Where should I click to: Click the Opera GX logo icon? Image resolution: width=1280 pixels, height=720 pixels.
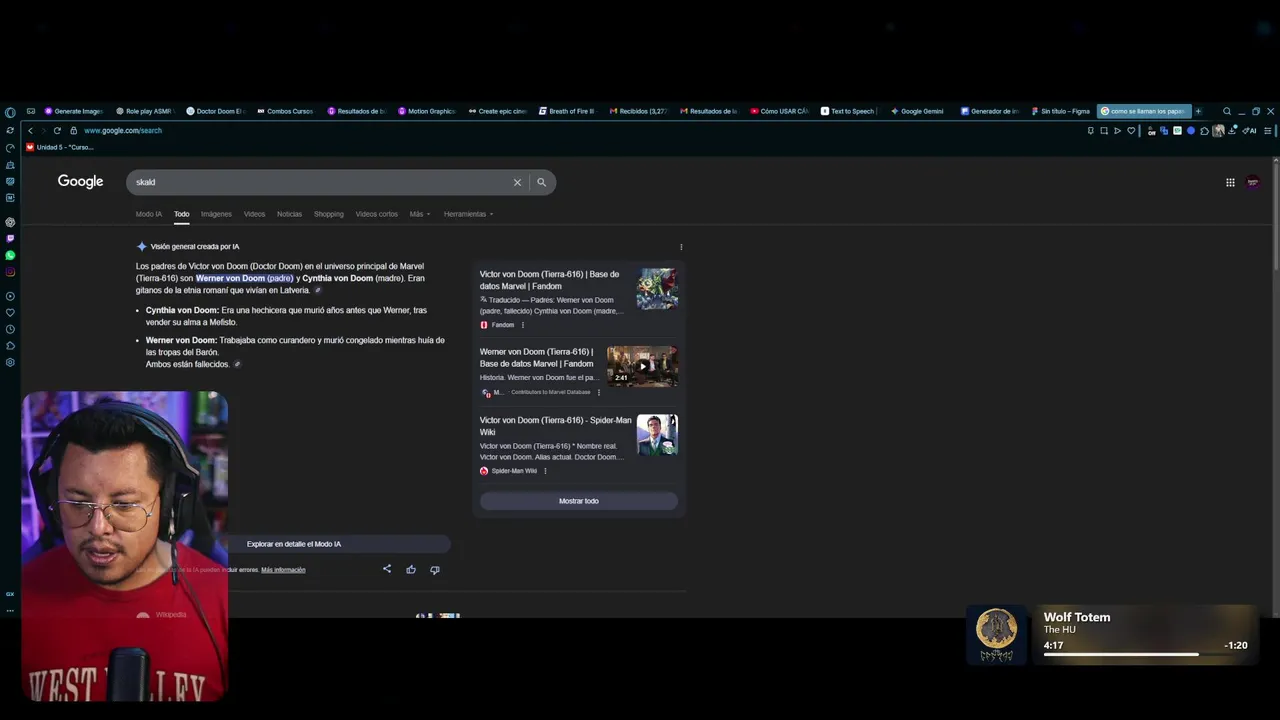pos(10,112)
